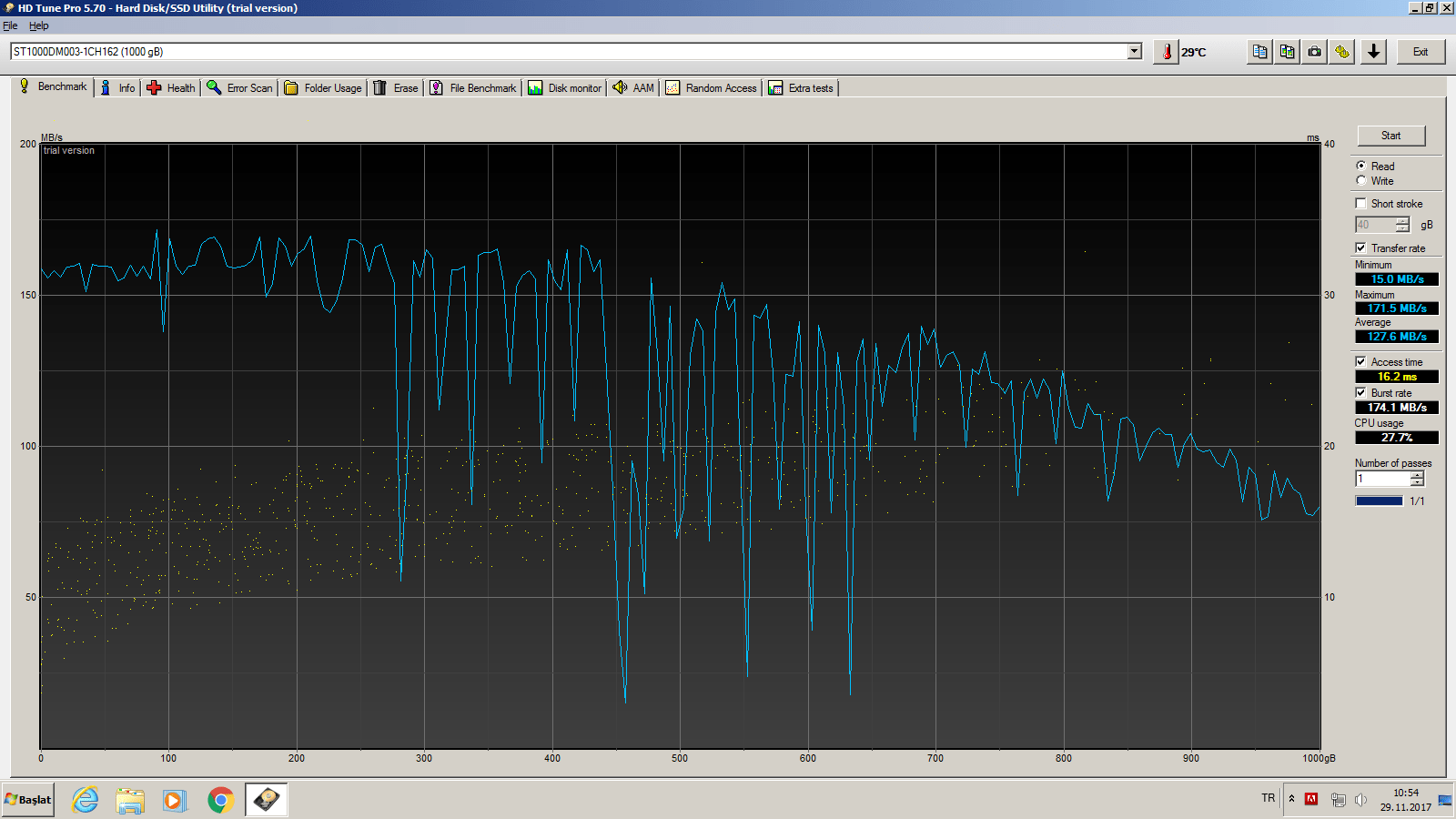Viewport: 1456px width, 819px height.
Task: Open the network tray icon
Action: click(x=1338, y=800)
